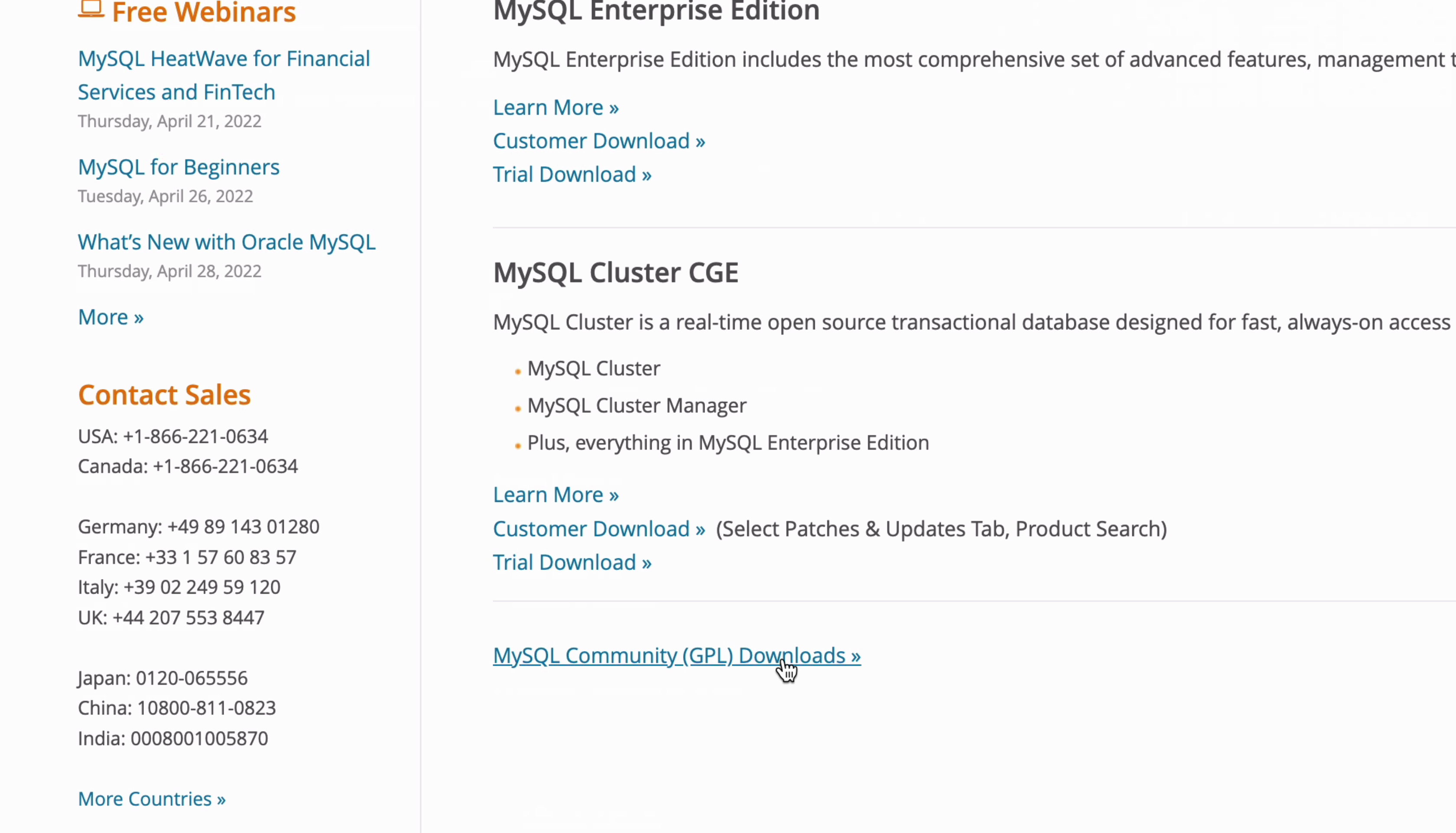The width and height of the screenshot is (1456, 833).
Task: Click More » under the webinars list
Action: pos(110,317)
